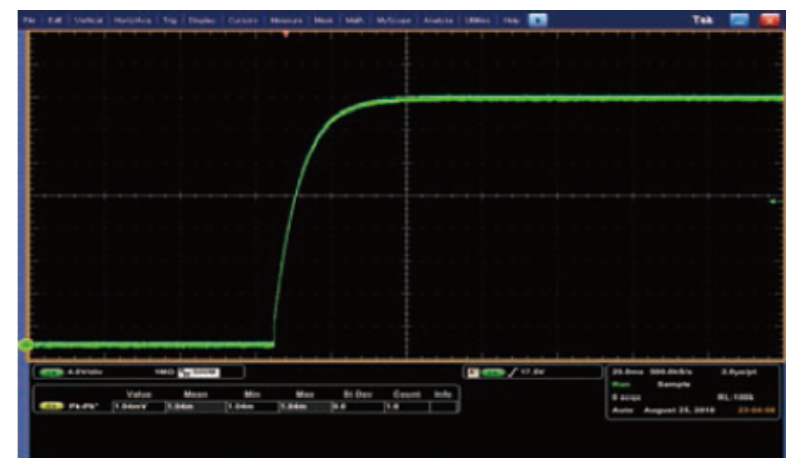The width and height of the screenshot is (803, 473).
Task: Open the Cursors menu
Action: [243, 20]
